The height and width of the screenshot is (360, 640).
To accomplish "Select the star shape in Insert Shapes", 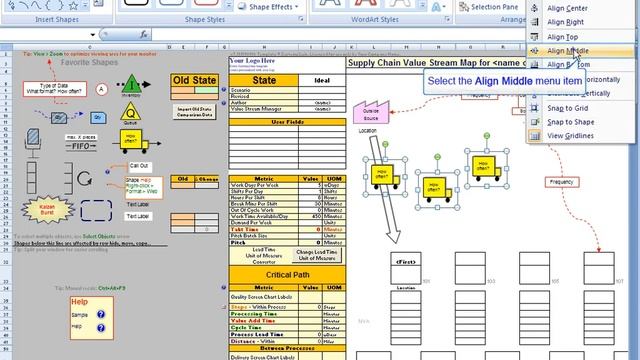I will [x=73, y=5].
